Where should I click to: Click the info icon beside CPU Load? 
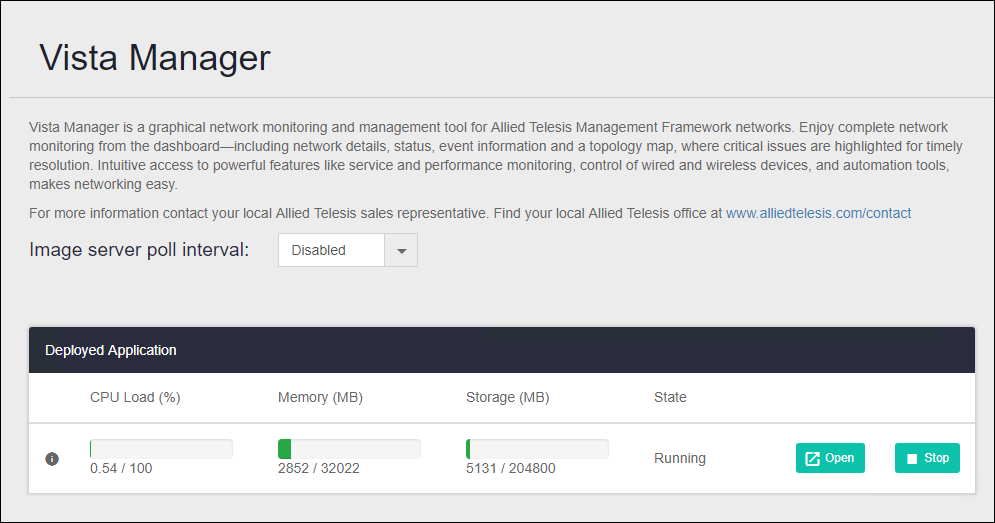52,459
